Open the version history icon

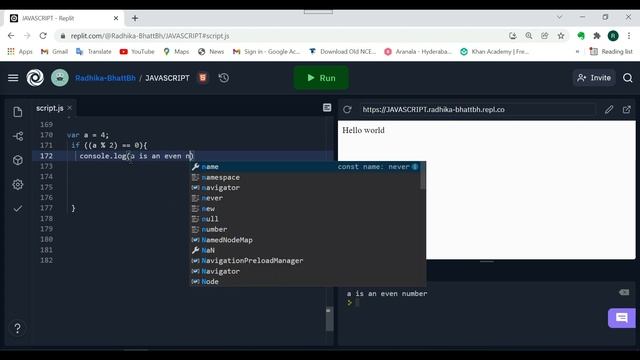point(224,78)
